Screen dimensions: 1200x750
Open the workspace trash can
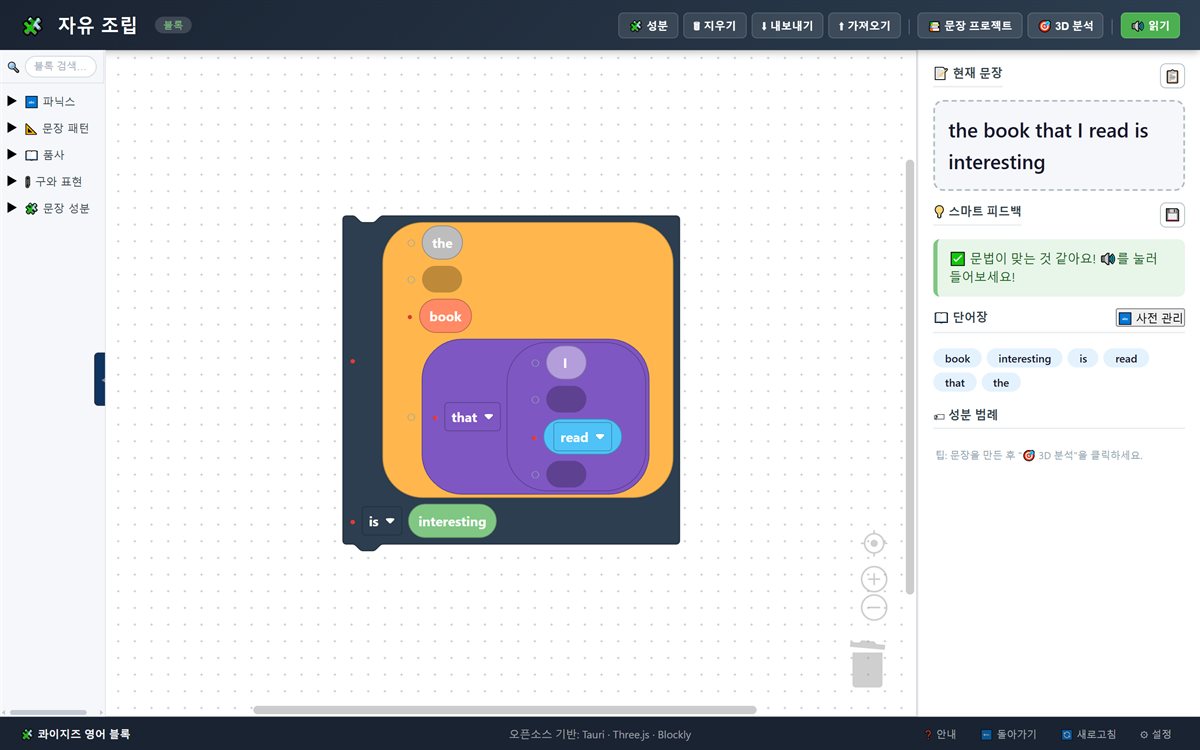coord(867,663)
